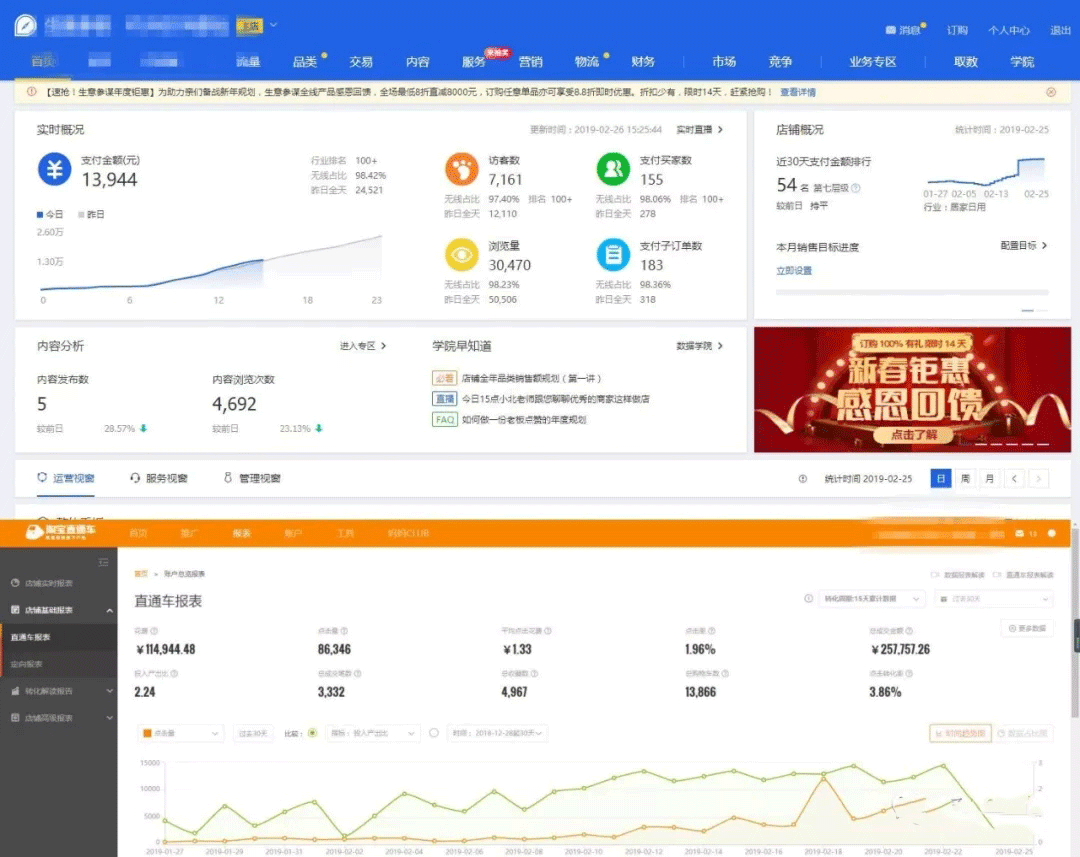1080x857 pixels.
Task: Switch to the 服务视窗 tab
Action: (159, 478)
